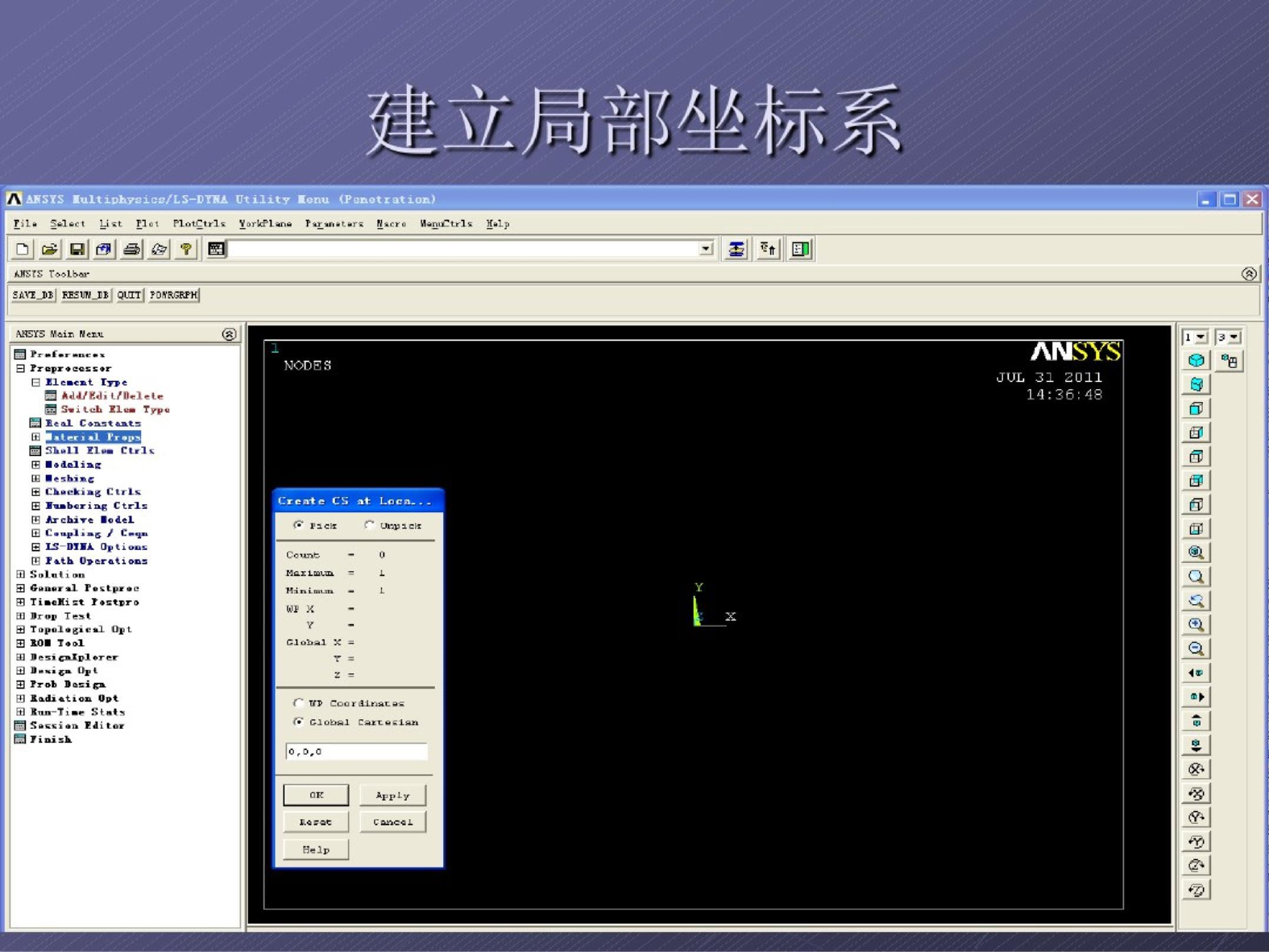Select the Oblique View icon
The height and width of the screenshot is (952, 1269).
tap(1196, 385)
